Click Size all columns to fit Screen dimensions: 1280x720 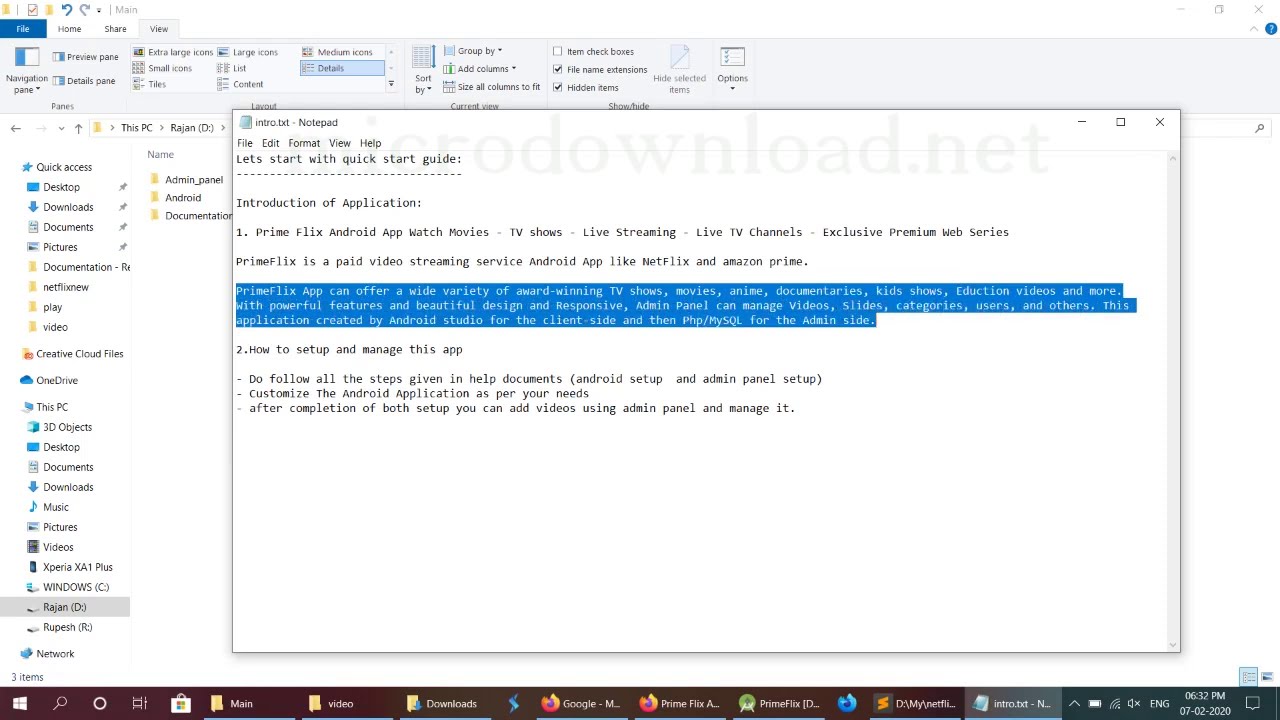point(491,87)
